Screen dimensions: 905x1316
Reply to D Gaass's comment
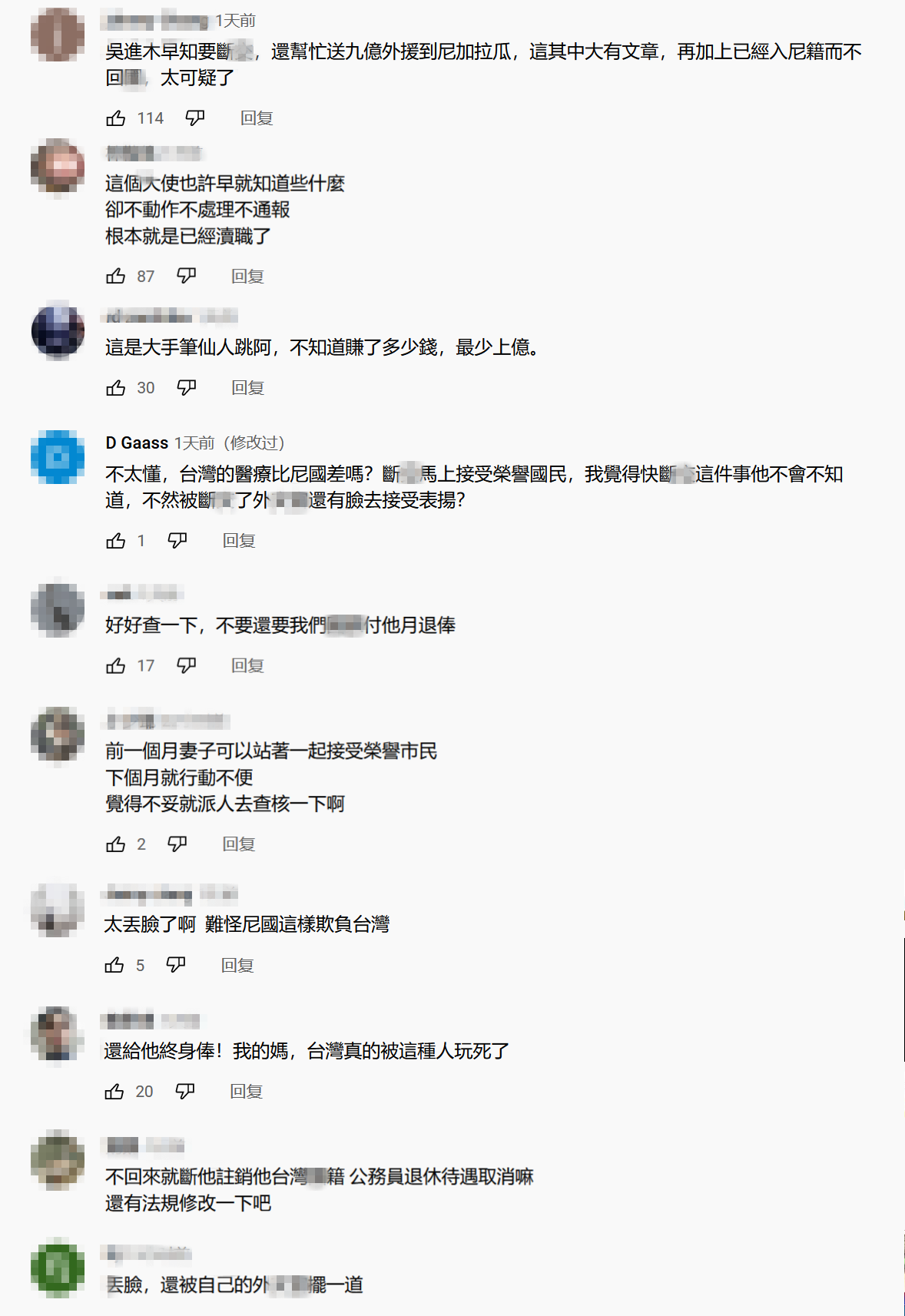[x=239, y=541]
